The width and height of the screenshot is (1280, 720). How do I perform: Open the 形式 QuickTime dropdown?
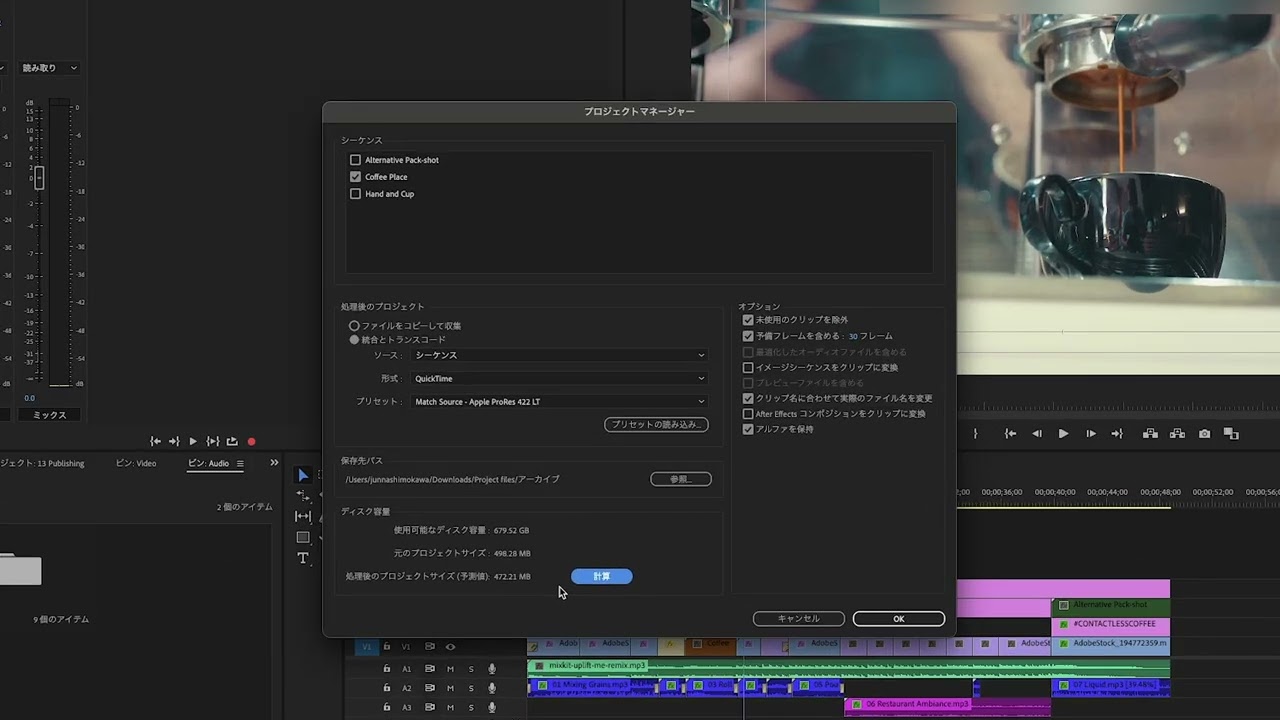coord(559,379)
